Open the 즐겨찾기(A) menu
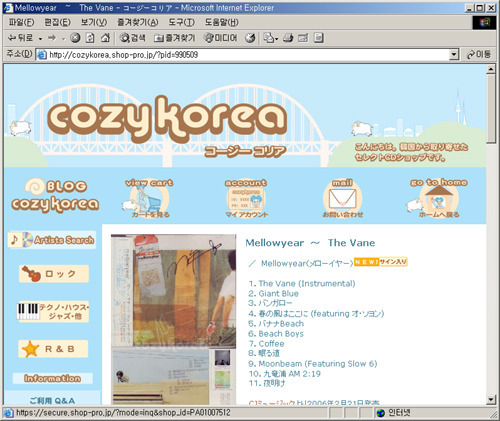 (138, 22)
